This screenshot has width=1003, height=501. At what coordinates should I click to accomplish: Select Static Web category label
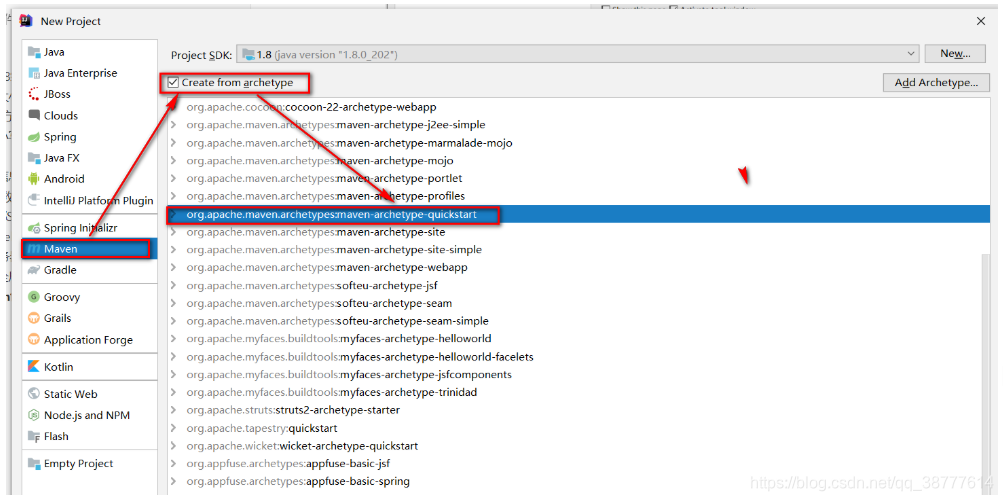[x=70, y=394]
